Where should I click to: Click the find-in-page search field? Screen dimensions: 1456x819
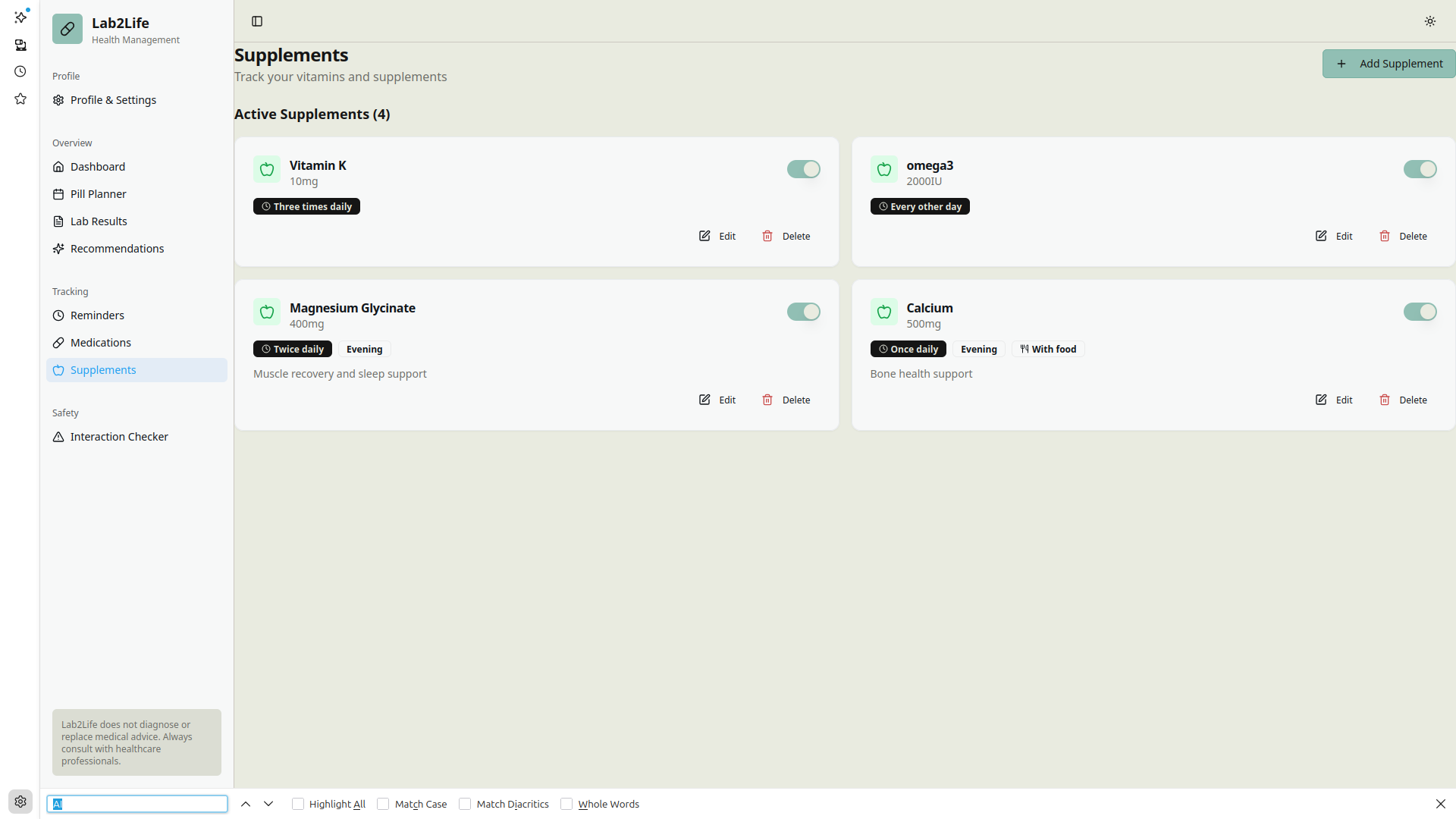pyautogui.click(x=137, y=804)
